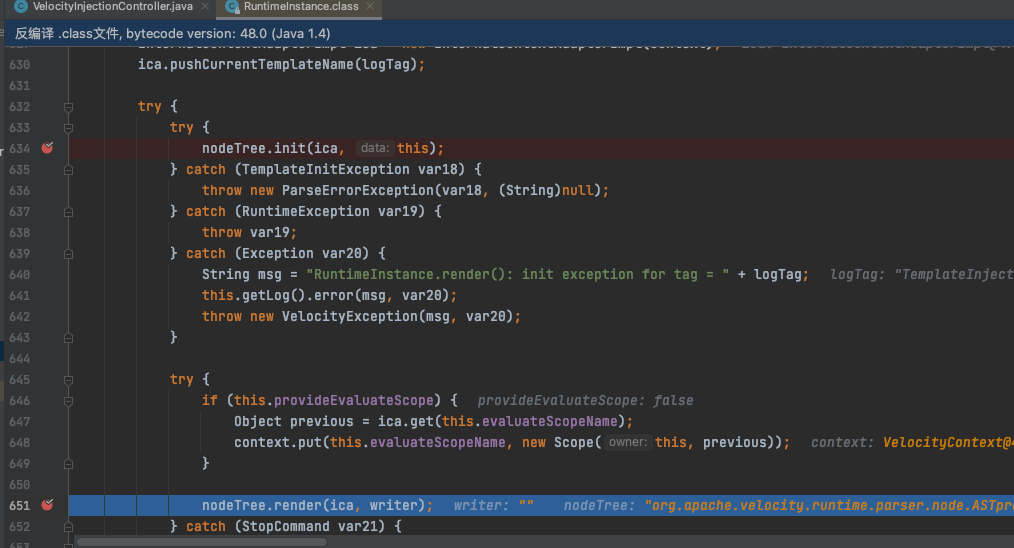
Task: Click line number 640 in the gutter
Action: [x=19, y=274]
